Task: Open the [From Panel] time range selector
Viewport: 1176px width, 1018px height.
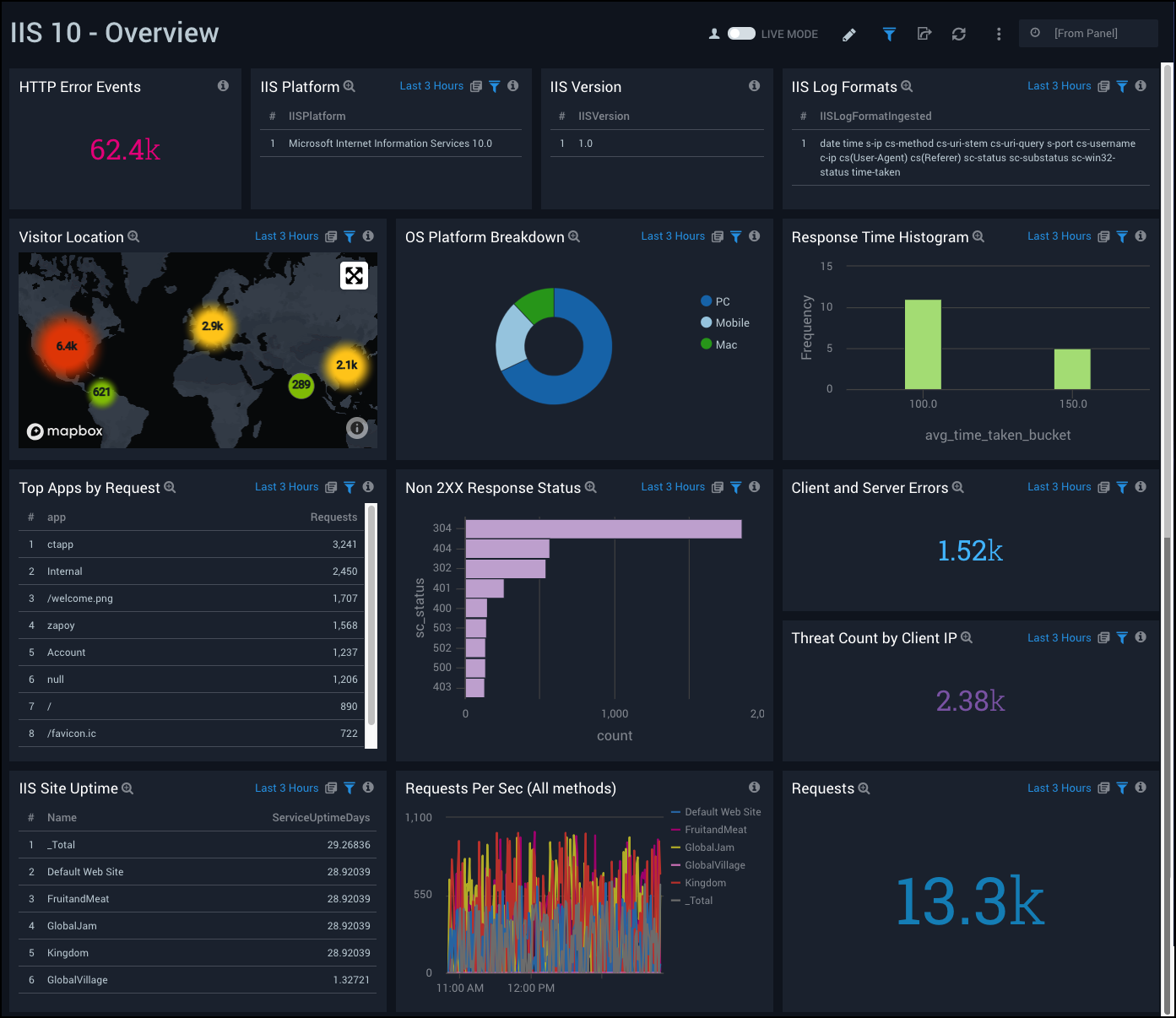Action: (1088, 33)
